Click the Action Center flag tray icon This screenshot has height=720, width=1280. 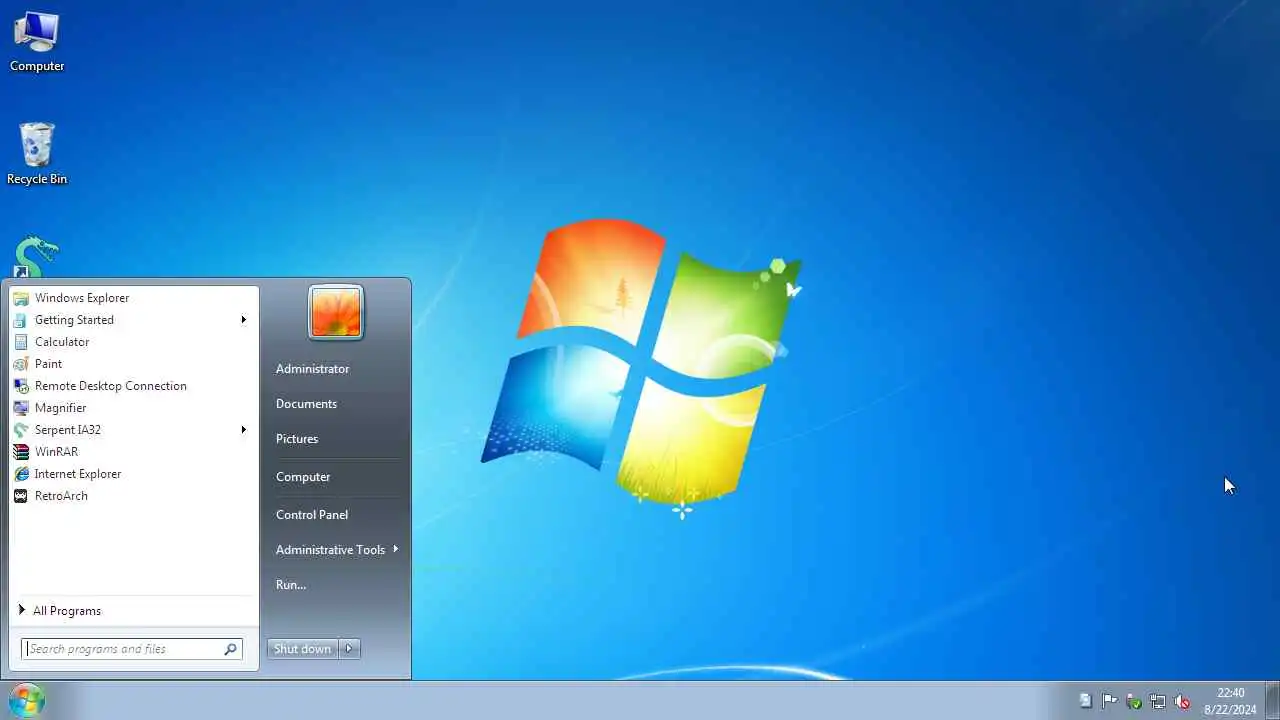[x=1110, y=701]
